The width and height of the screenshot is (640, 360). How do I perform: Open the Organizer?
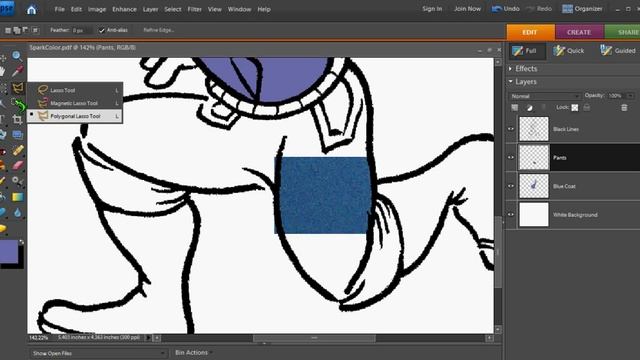[x=582, y=9]
